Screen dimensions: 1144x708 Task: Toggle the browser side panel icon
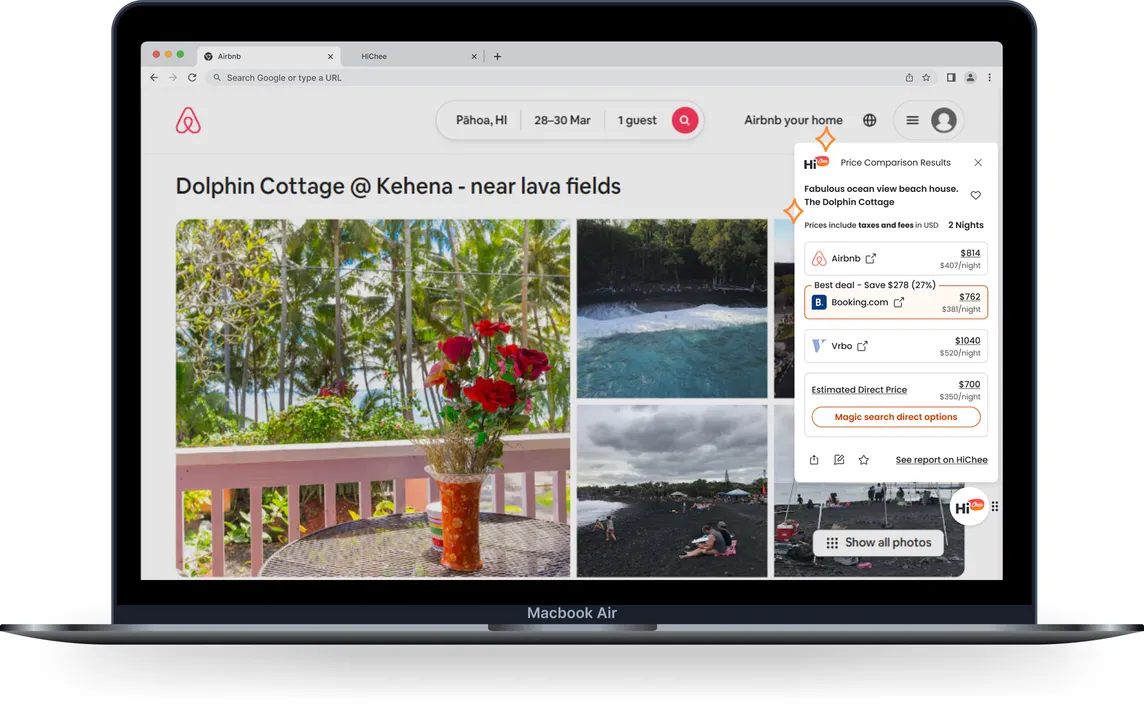tap(951, 78)
